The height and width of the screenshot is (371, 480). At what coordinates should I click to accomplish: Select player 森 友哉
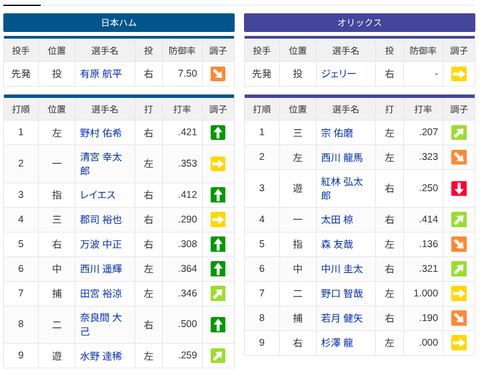click(337, 244)
